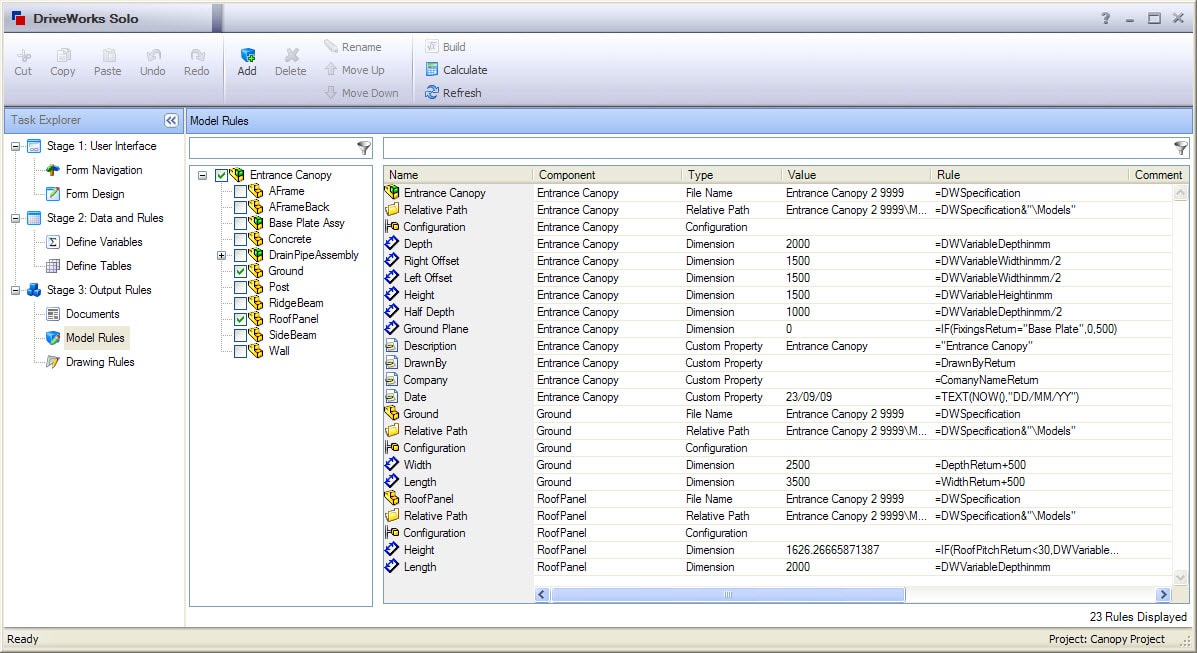Check the Concrete checkbox

[240, 239]
